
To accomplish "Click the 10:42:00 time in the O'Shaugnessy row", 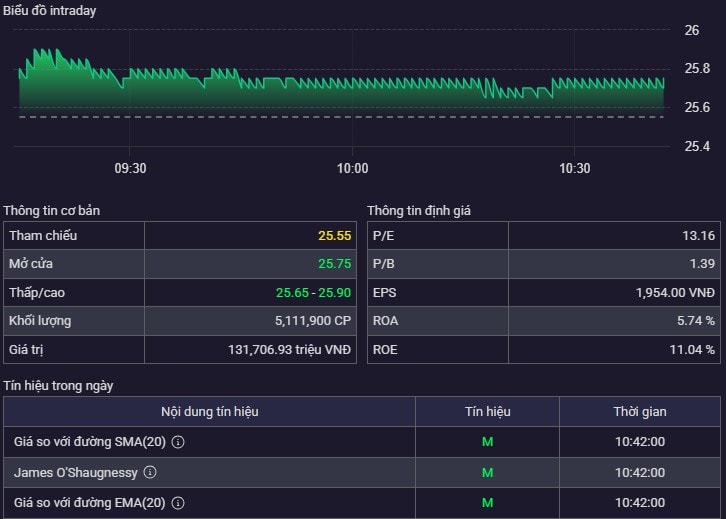I will pyautogui.click(x=640, y=473).
